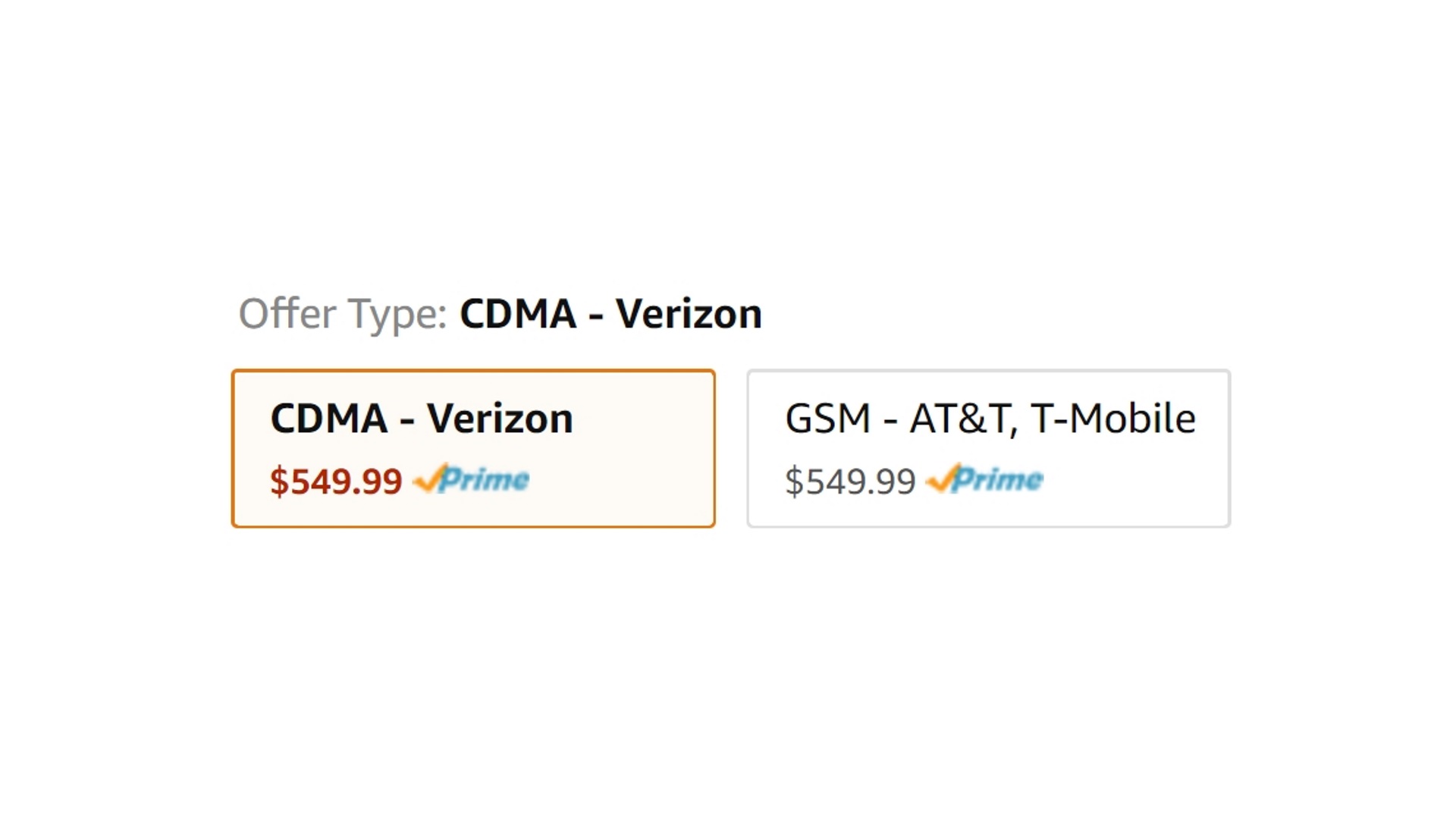Click the word Verizon inside selected tile
The image size is (1456, 819).
point(500,419)
